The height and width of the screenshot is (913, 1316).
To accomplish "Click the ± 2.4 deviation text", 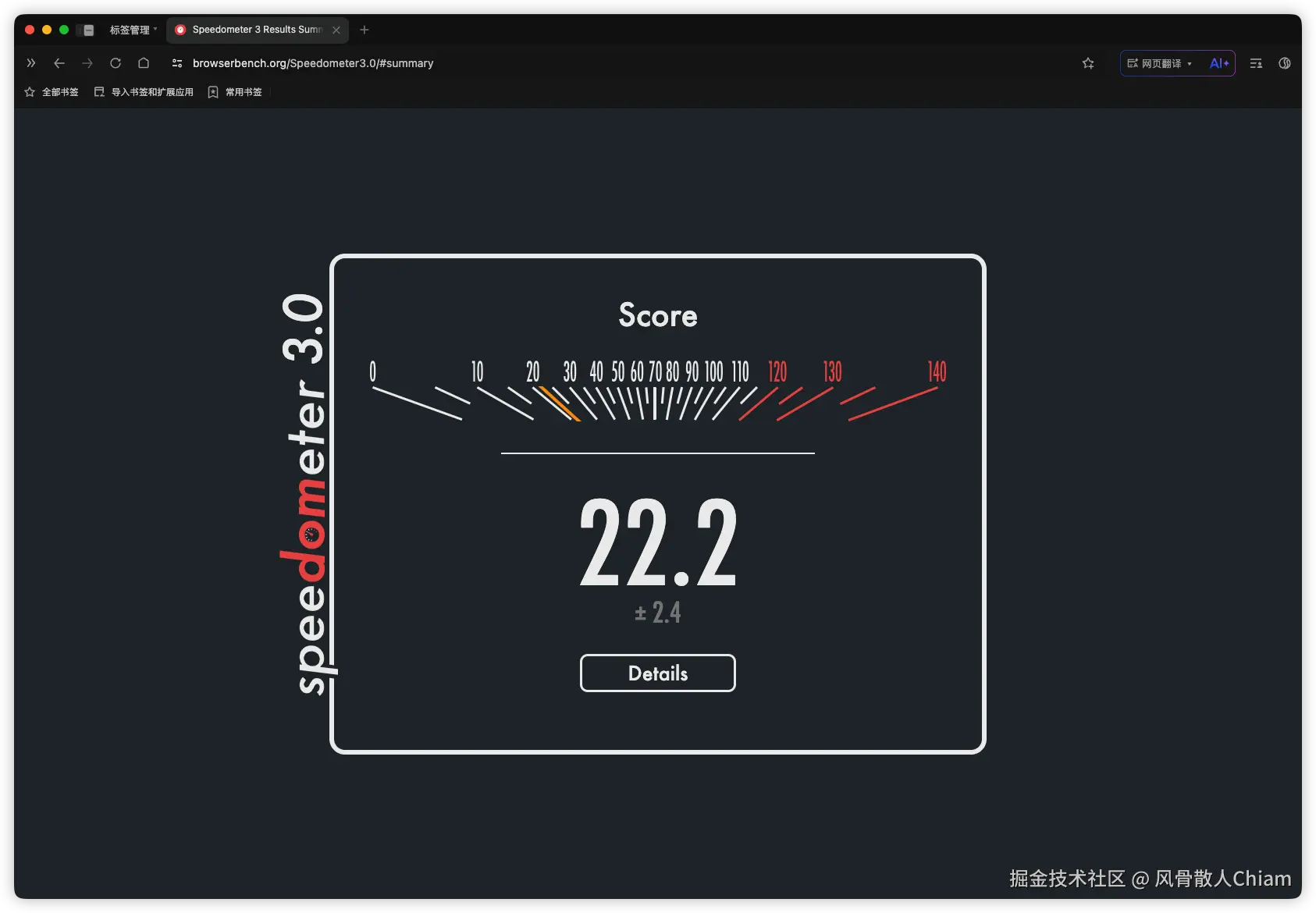I will 657,613.
